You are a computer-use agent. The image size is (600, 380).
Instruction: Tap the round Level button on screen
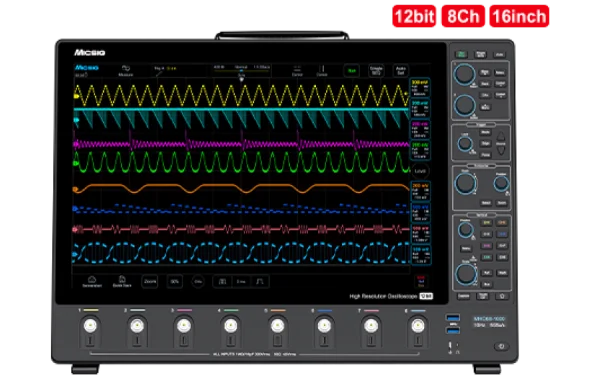point(420,171)
